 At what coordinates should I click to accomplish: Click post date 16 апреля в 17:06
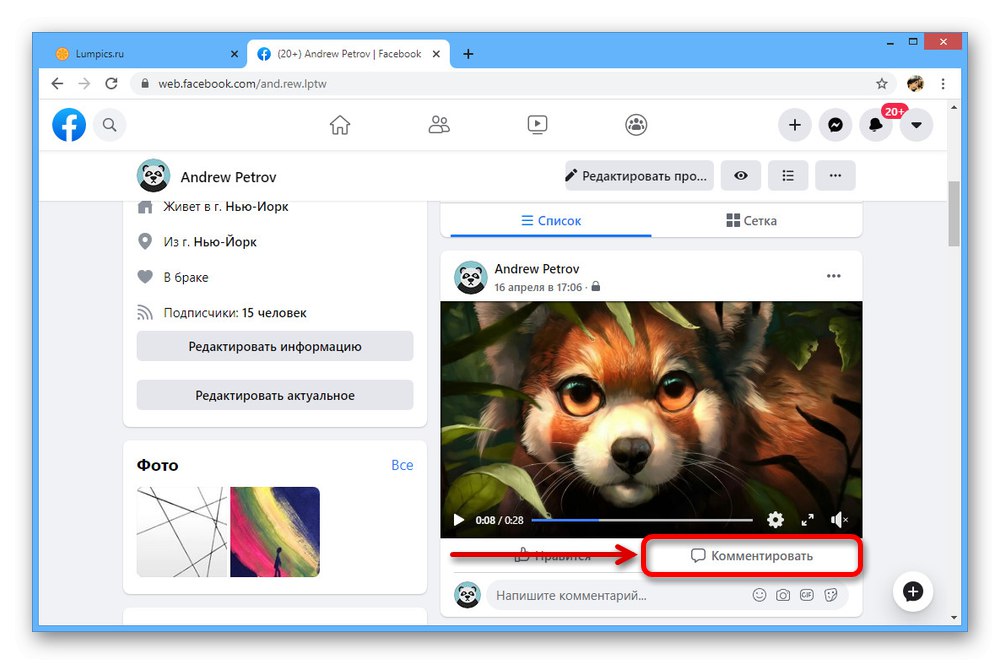click(538, 288)
